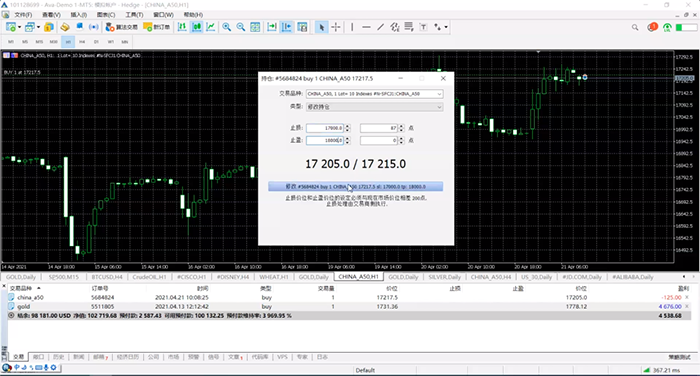Screen dimensions: 700x376
Task: Switch chart to line chart mode
Action: 210,27
